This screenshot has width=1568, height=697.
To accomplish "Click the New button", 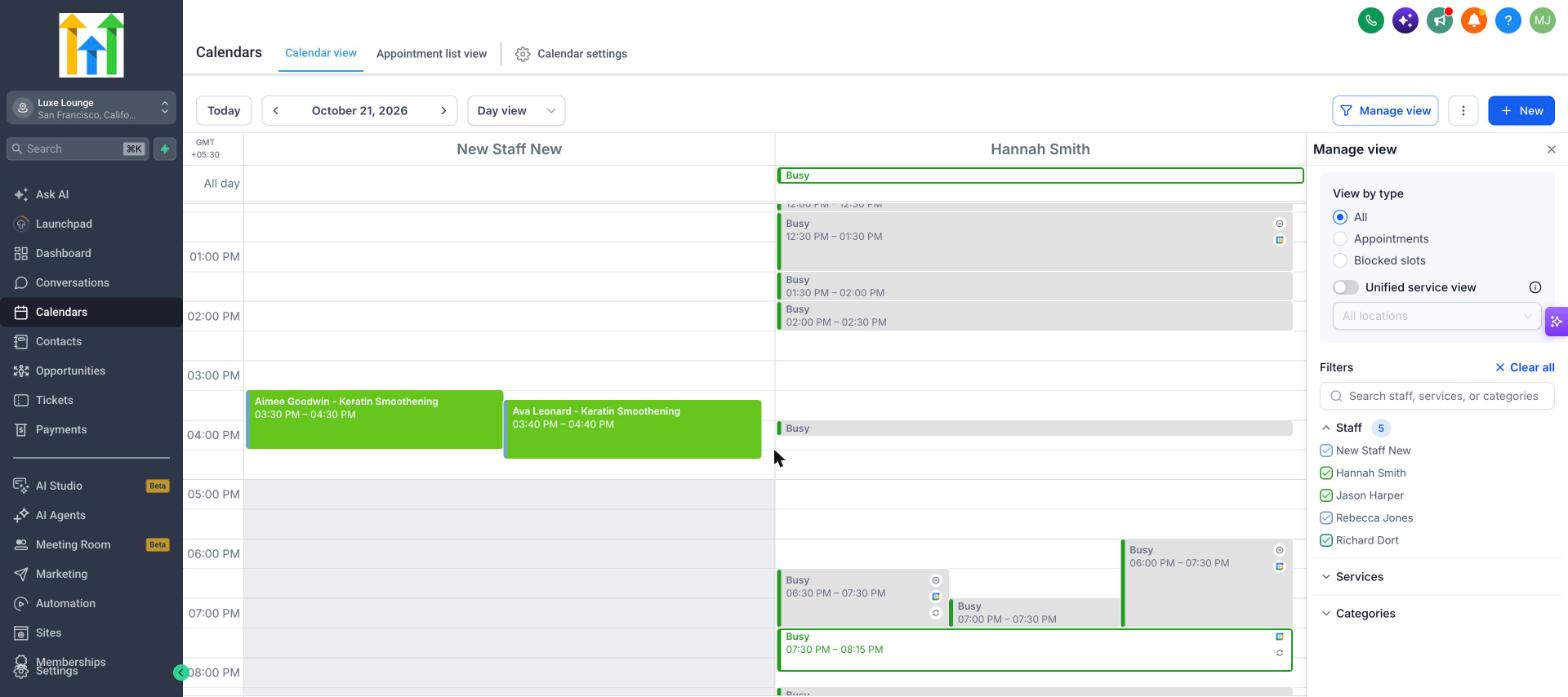I will pos(1521,111).
